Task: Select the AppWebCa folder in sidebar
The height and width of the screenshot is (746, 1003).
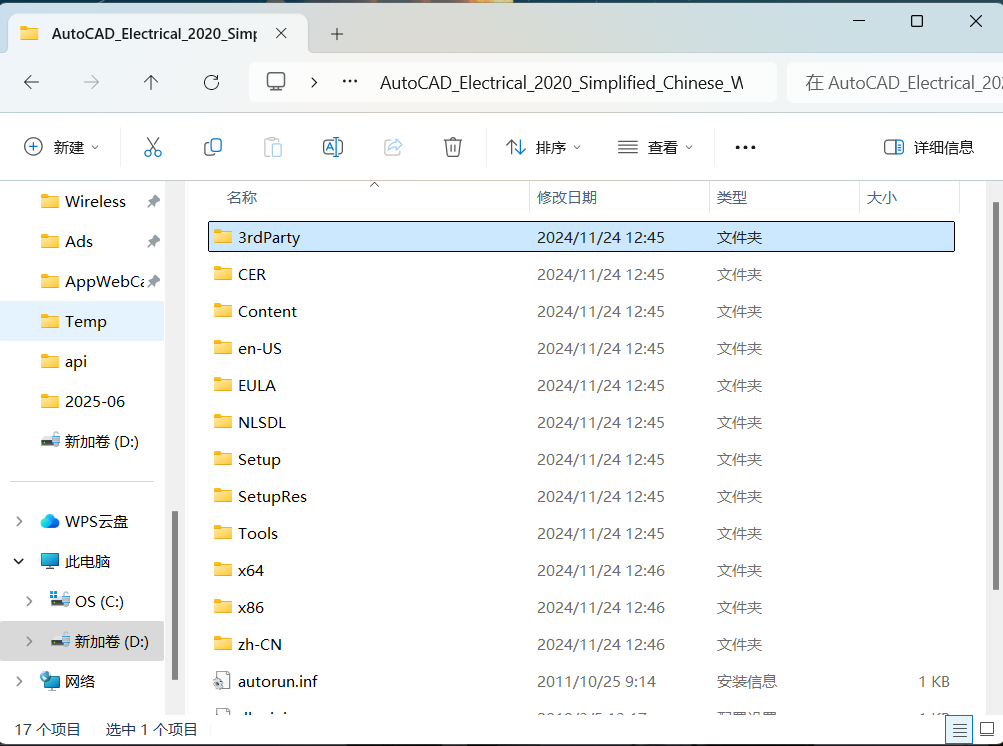Action: [82, 282]
